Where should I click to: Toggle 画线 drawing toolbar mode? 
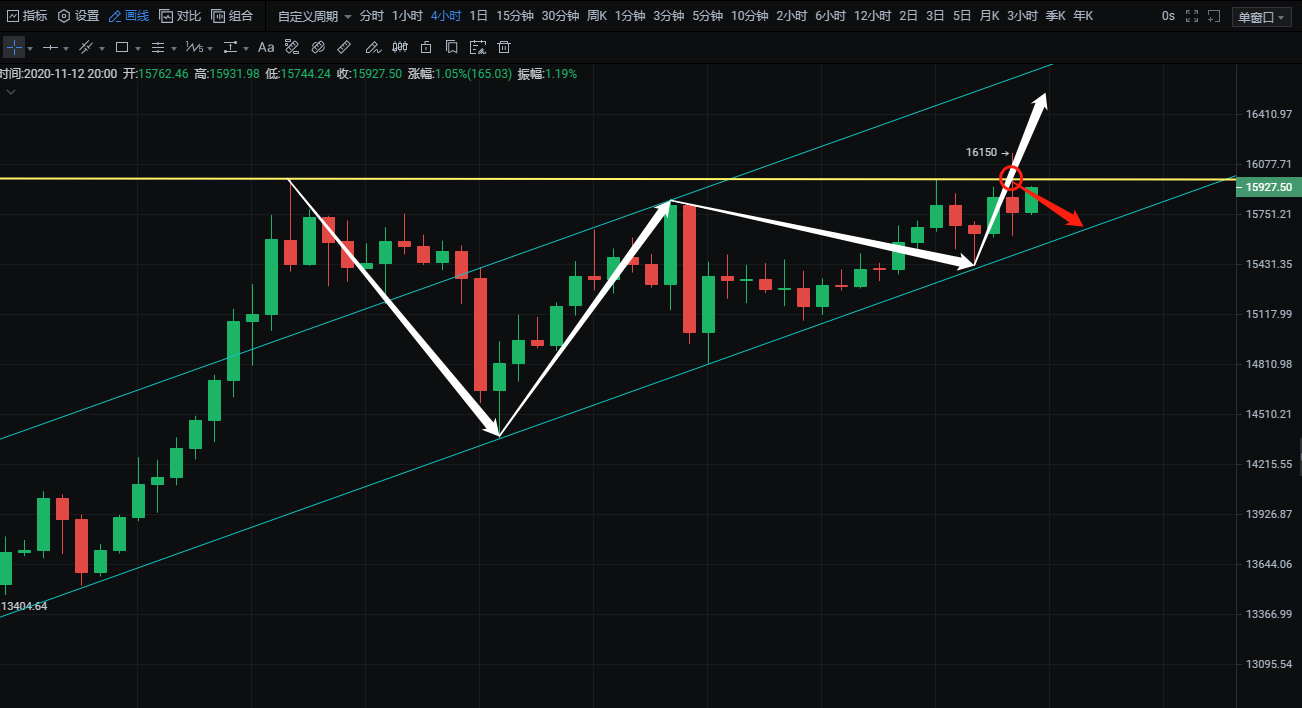pyautogui.click(x=129, y=16)
